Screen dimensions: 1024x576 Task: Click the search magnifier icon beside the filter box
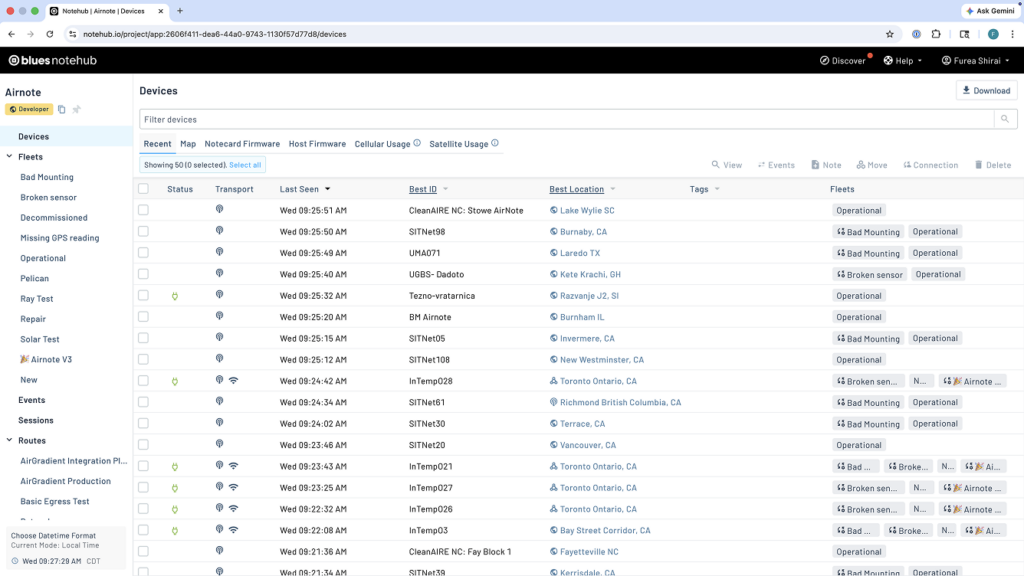[1005, 119]
